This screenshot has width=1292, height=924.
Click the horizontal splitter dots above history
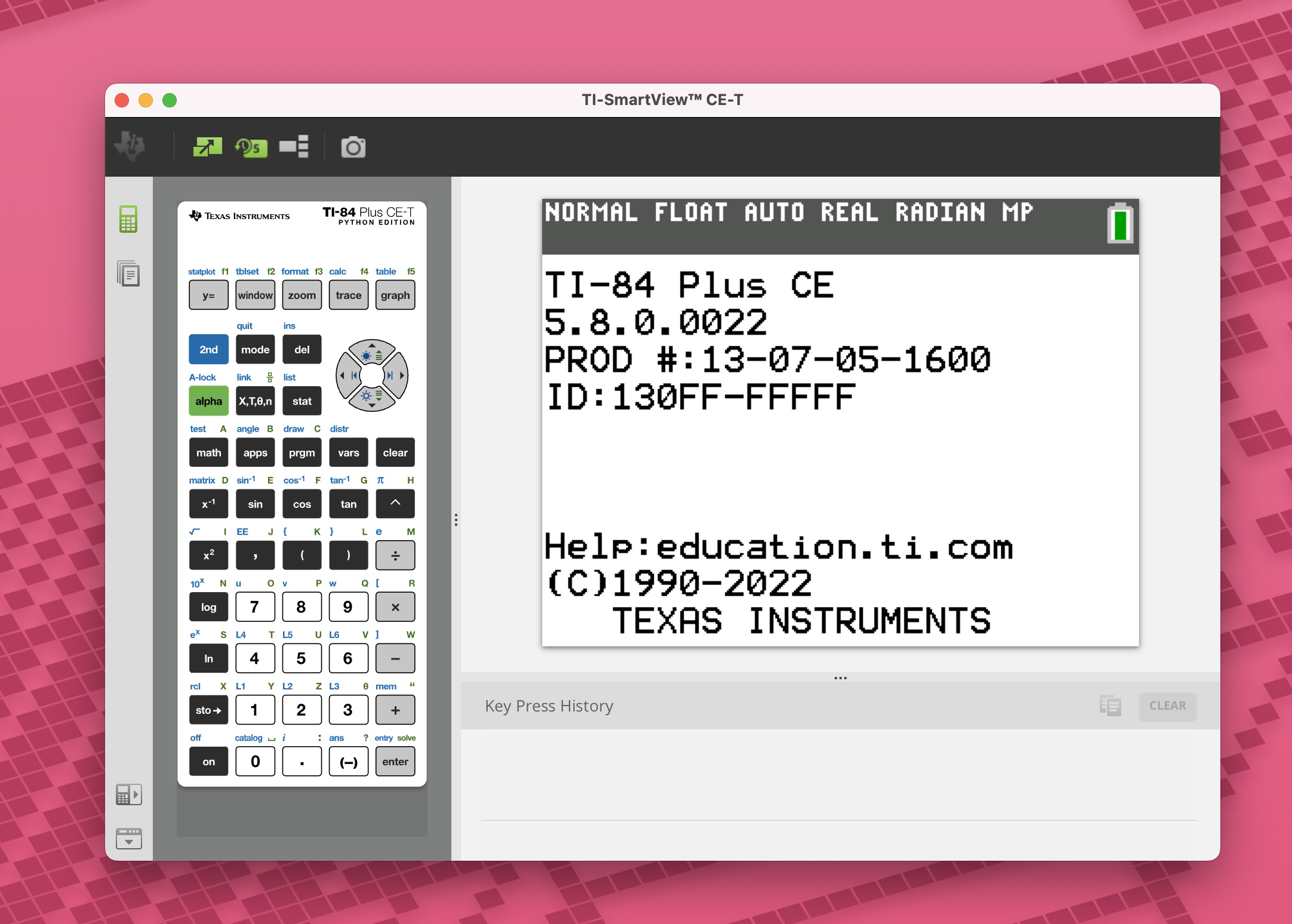coord(841,677)
